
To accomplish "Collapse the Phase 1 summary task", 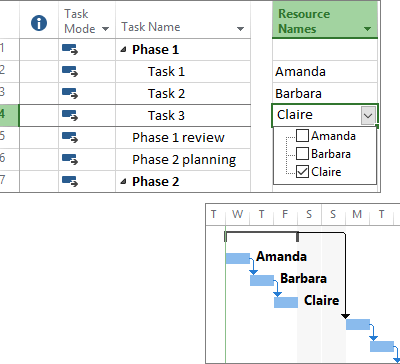I will (124, 50).
